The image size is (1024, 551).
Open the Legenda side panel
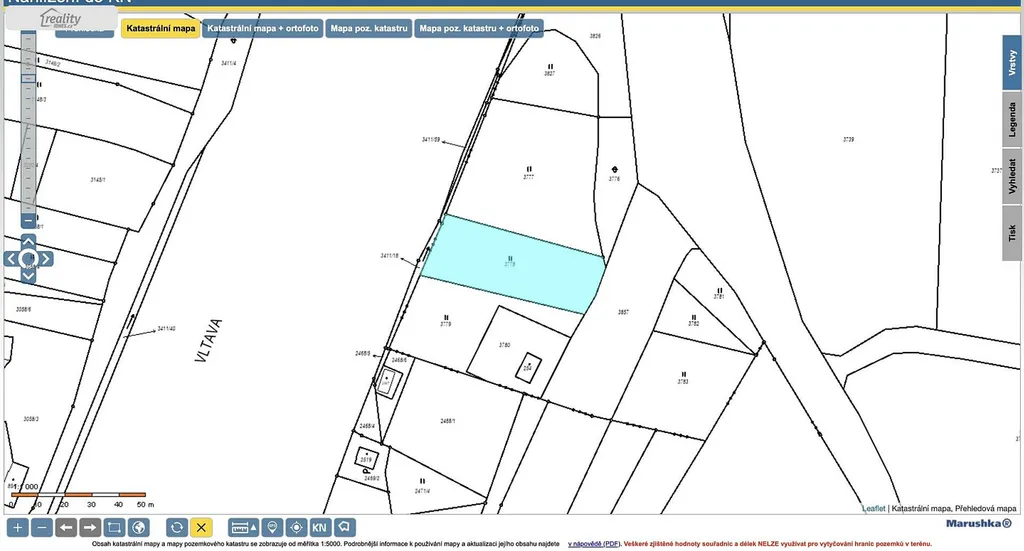[x=1012, y=120]
